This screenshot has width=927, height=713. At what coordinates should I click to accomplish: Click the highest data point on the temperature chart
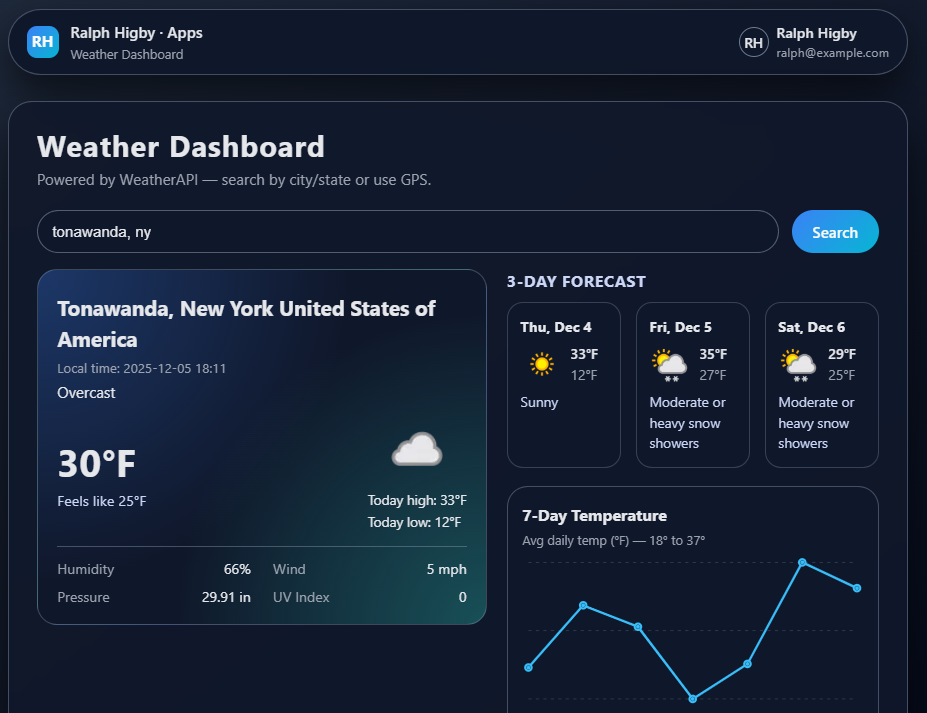point(803,564)
